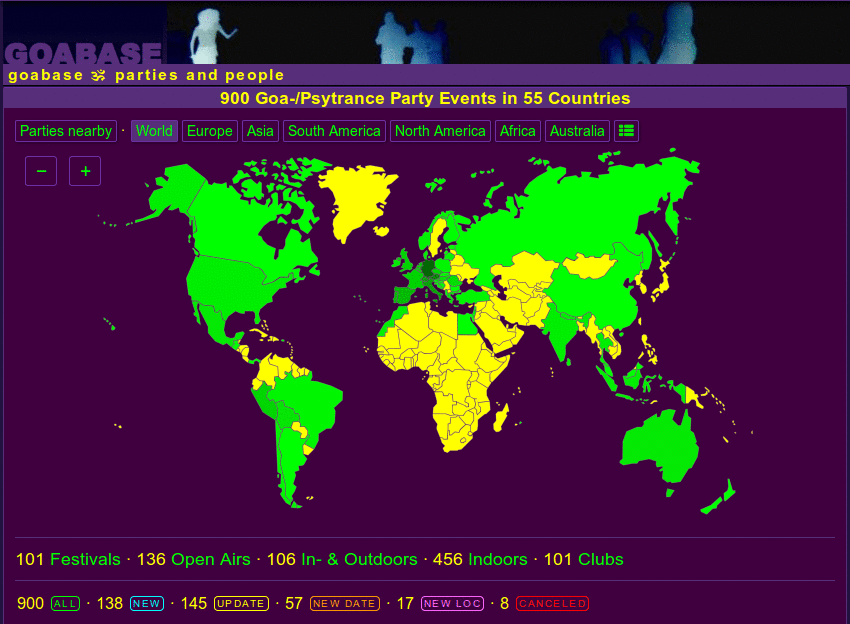Click Australia on the world map

click(659, 447)
